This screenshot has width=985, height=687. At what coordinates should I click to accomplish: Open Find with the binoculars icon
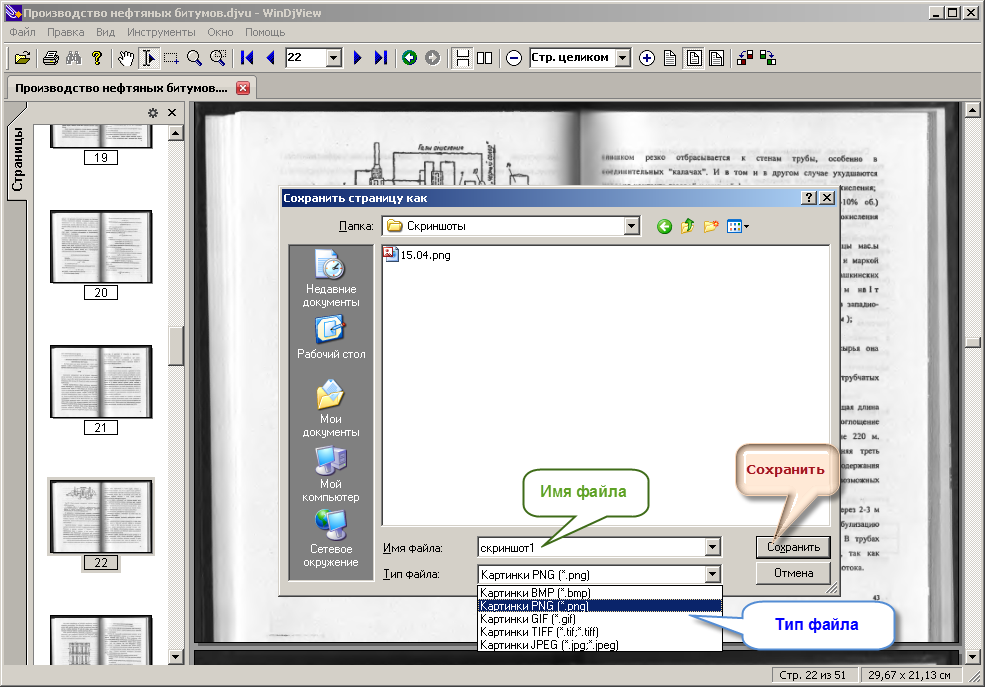pos(73,58)
